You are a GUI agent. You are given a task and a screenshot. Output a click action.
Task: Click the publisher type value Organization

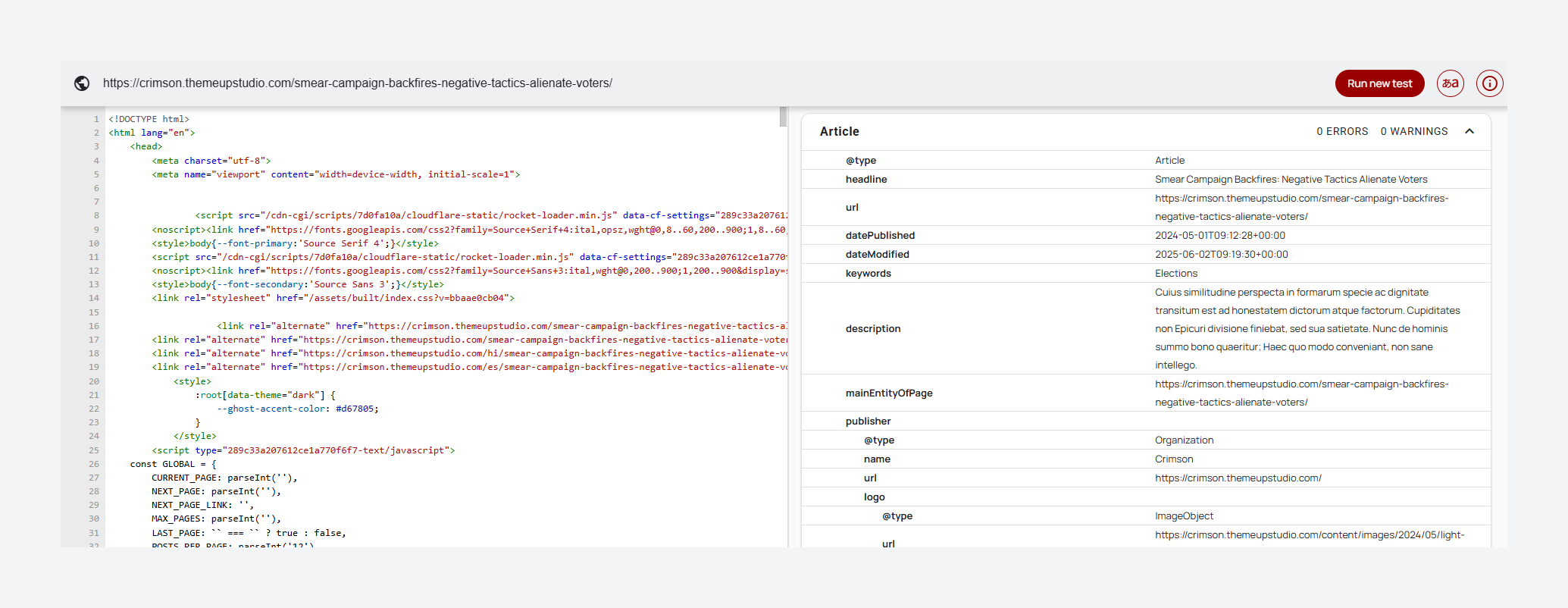click(1184, 440)
